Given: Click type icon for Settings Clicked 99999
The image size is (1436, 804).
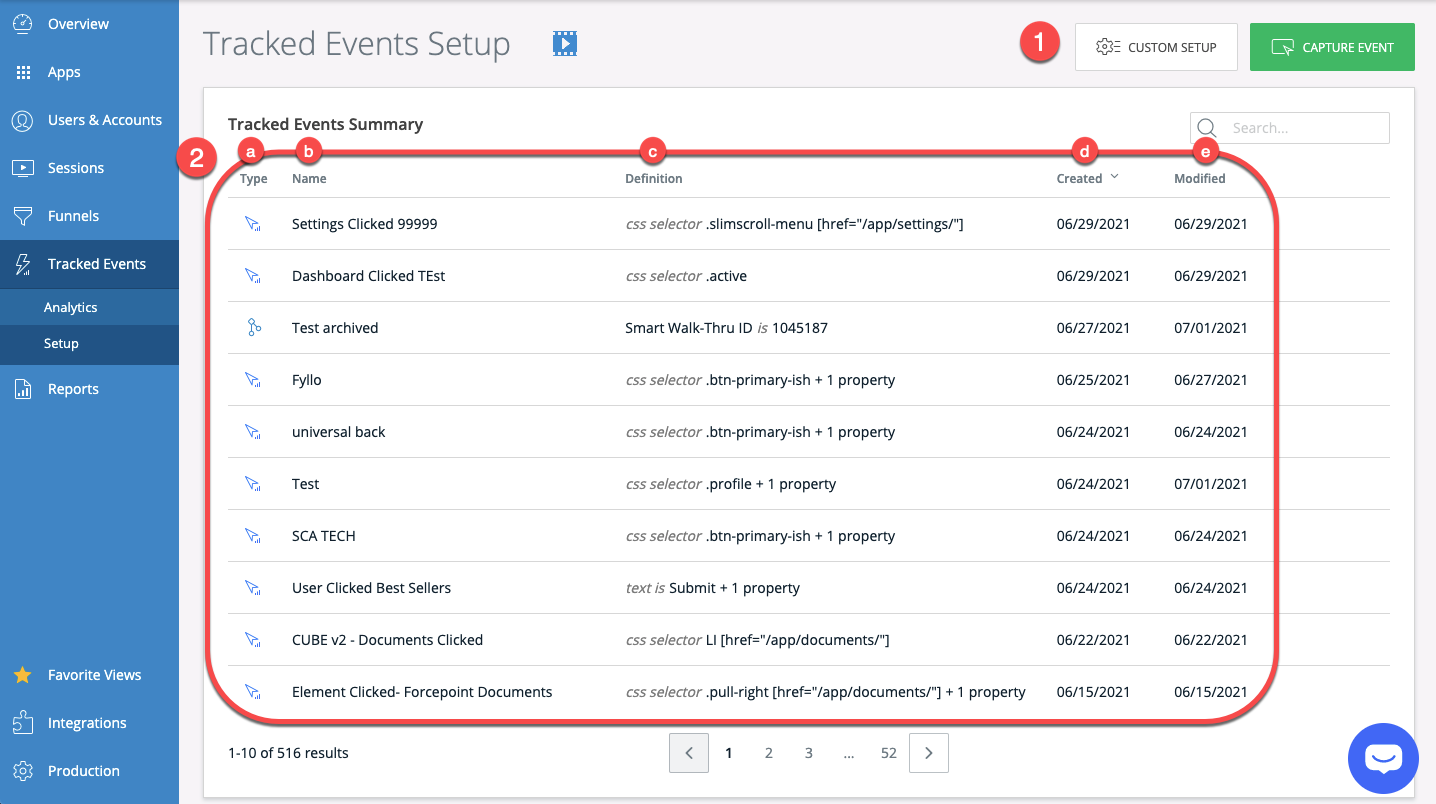Looking at the screenshot, I should click(253, 224).
